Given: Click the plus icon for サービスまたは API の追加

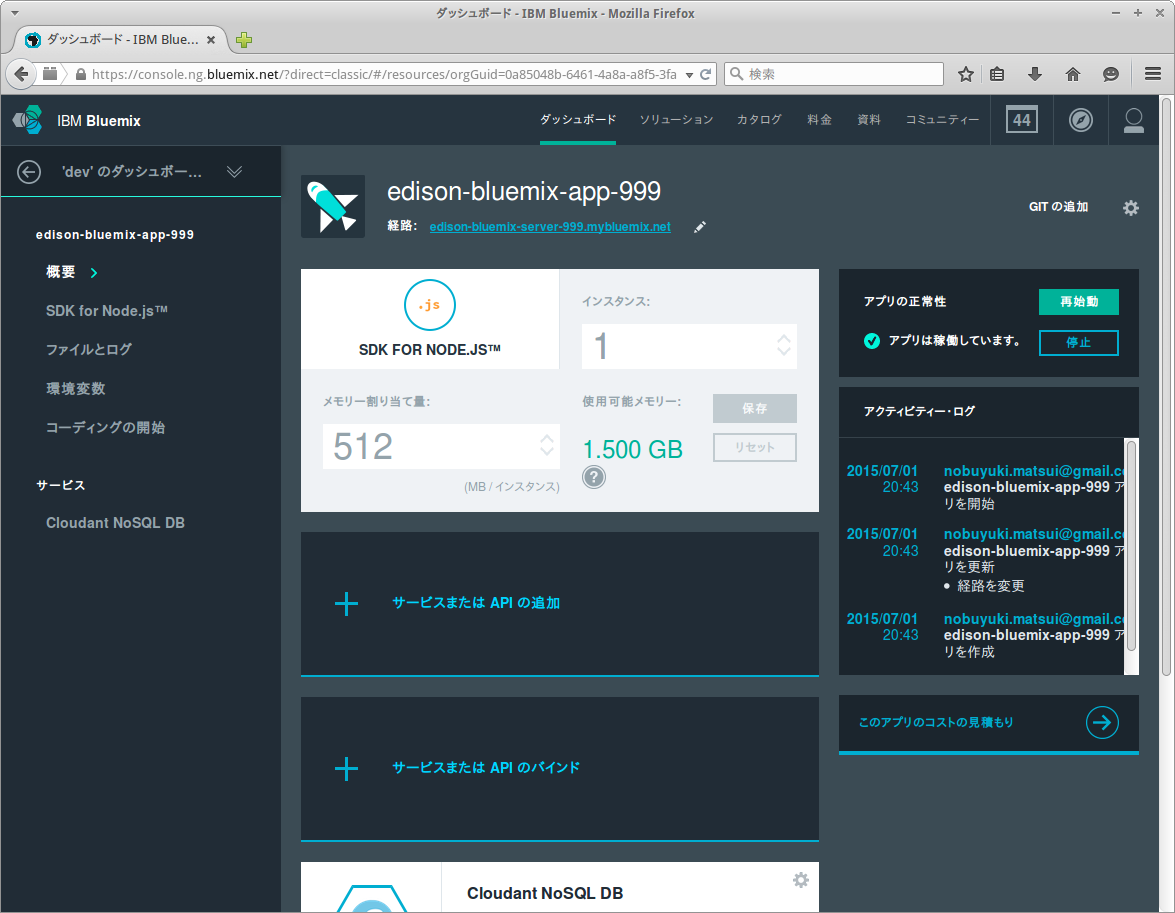Looking at the screenshot, I should pyautogui.click(x=346, y=603).
